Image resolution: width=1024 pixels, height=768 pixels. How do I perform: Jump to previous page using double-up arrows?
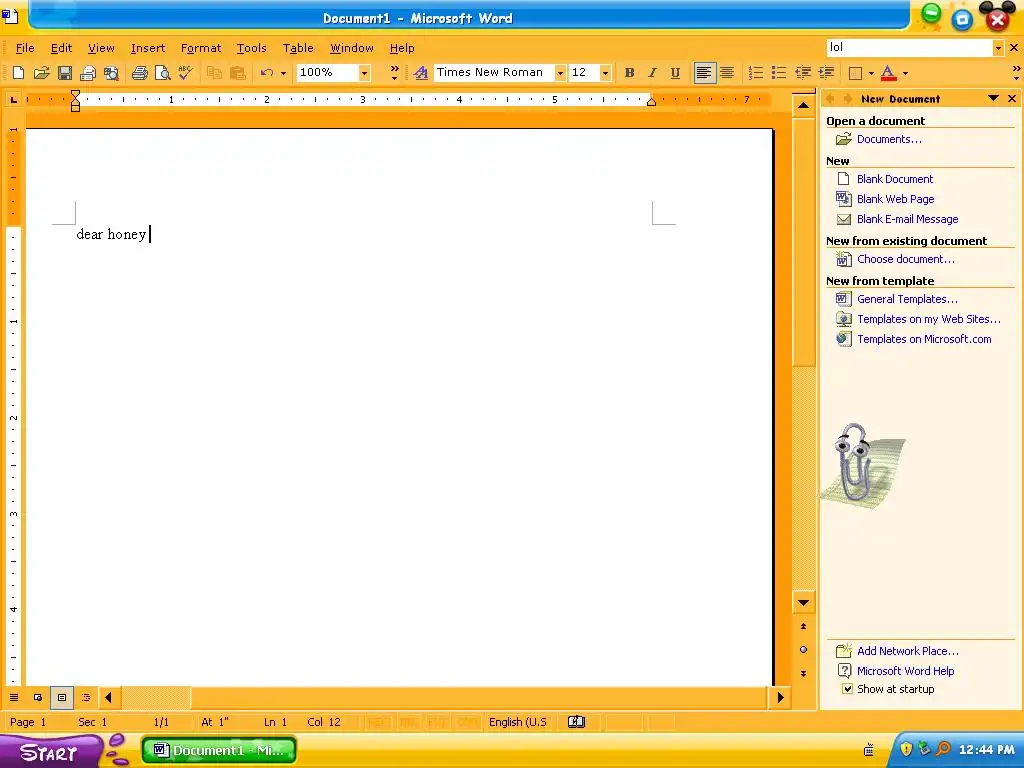(x=803, y=626)
